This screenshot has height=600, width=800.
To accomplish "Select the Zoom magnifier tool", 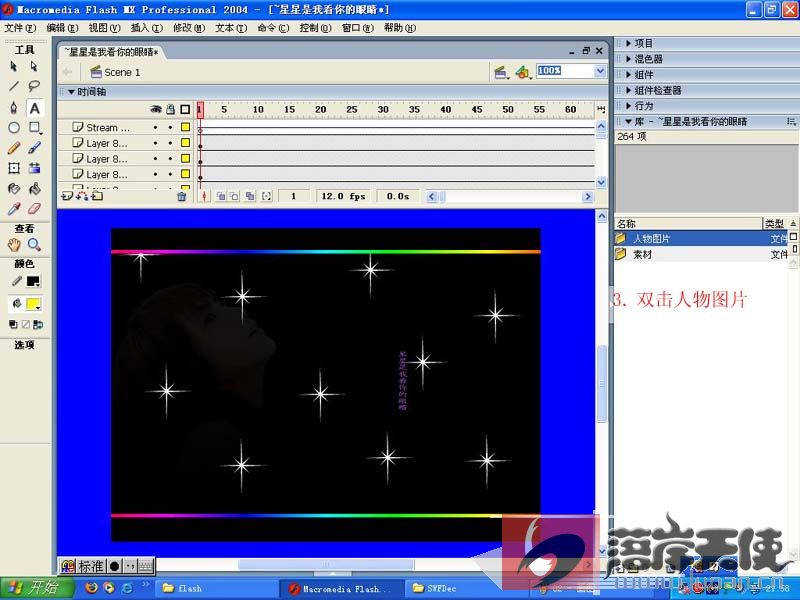I will 34,245.
